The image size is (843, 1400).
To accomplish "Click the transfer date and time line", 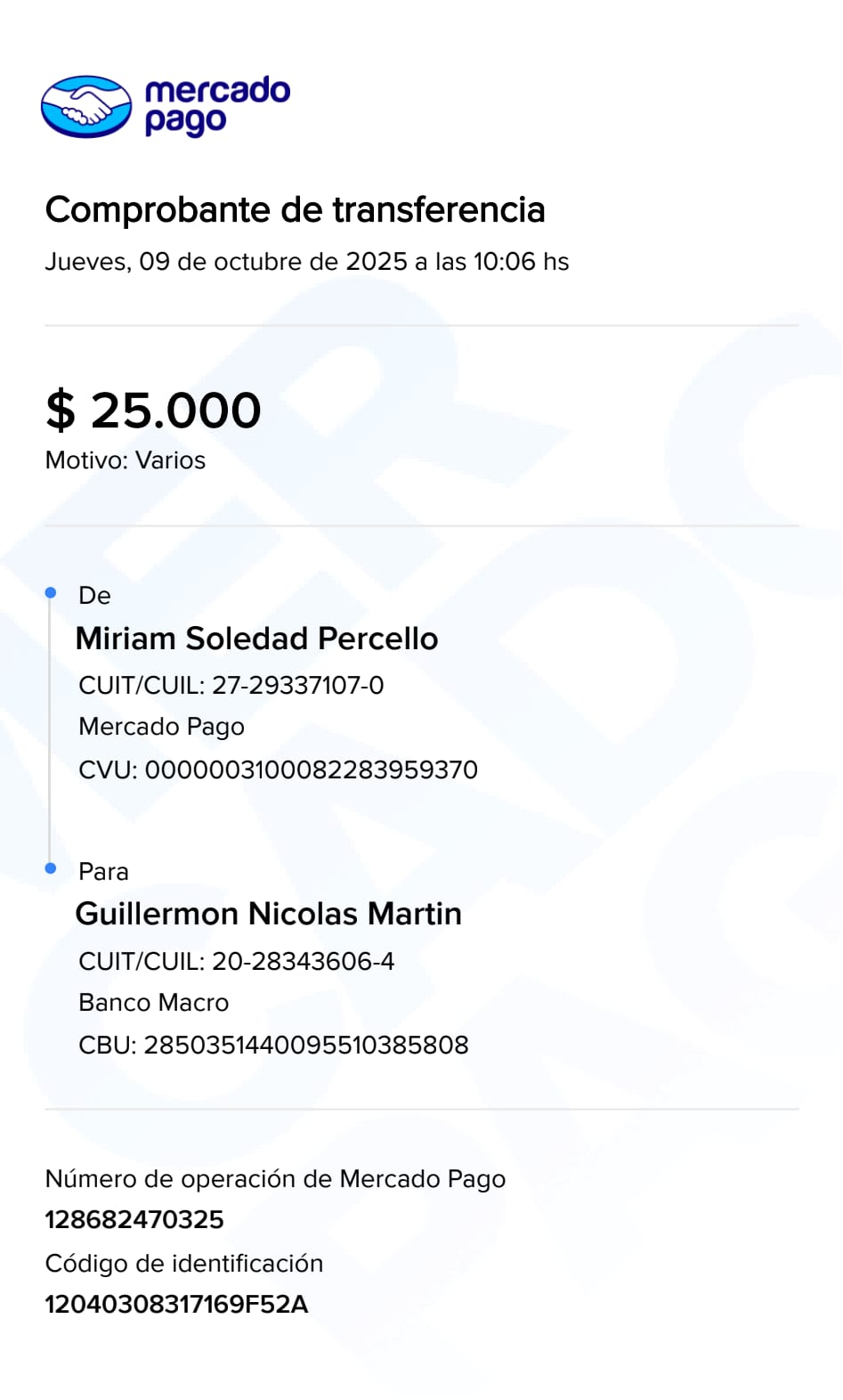I will click(x=306, y=262).
